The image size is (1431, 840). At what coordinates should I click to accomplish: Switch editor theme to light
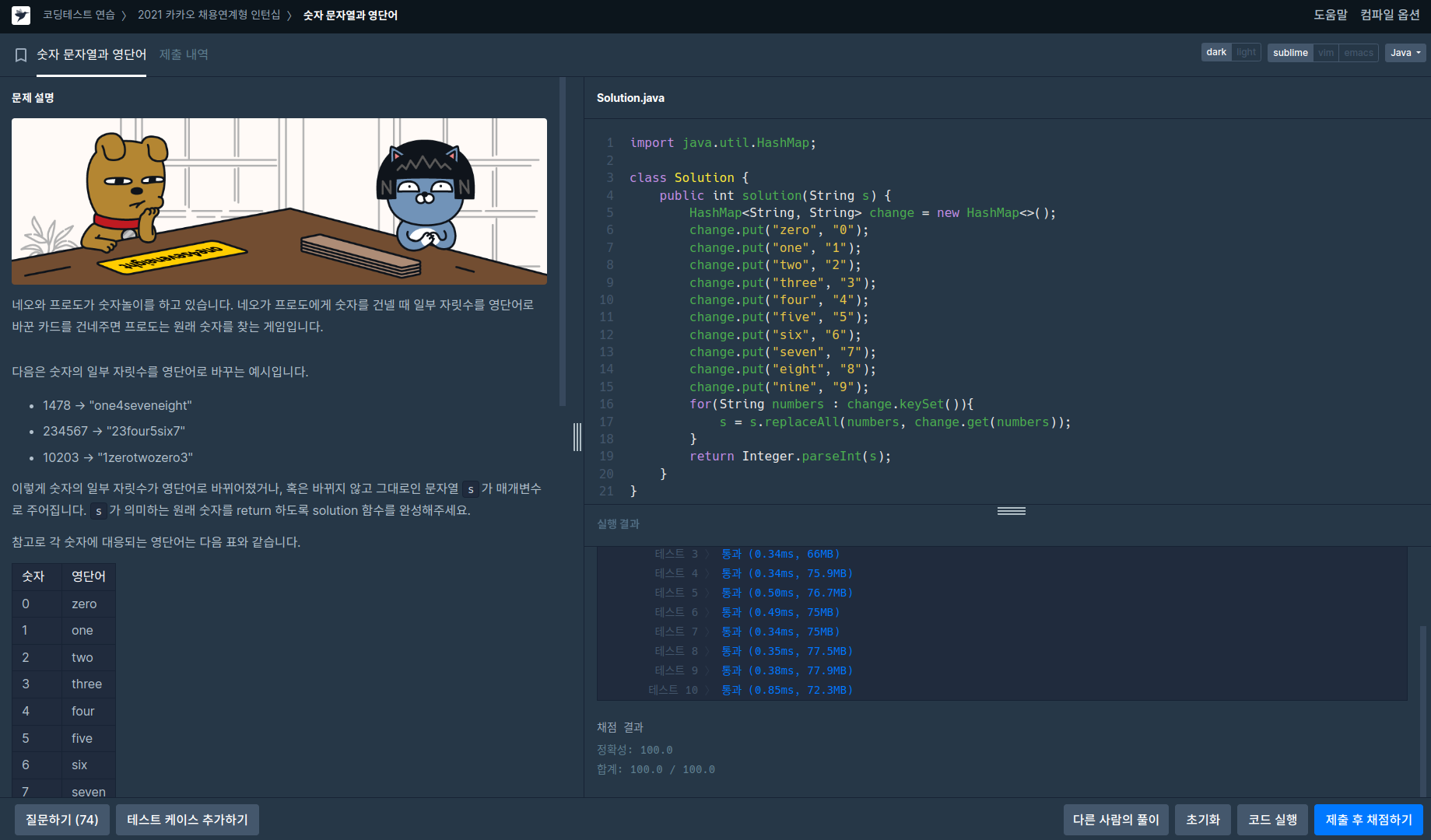1246,52
